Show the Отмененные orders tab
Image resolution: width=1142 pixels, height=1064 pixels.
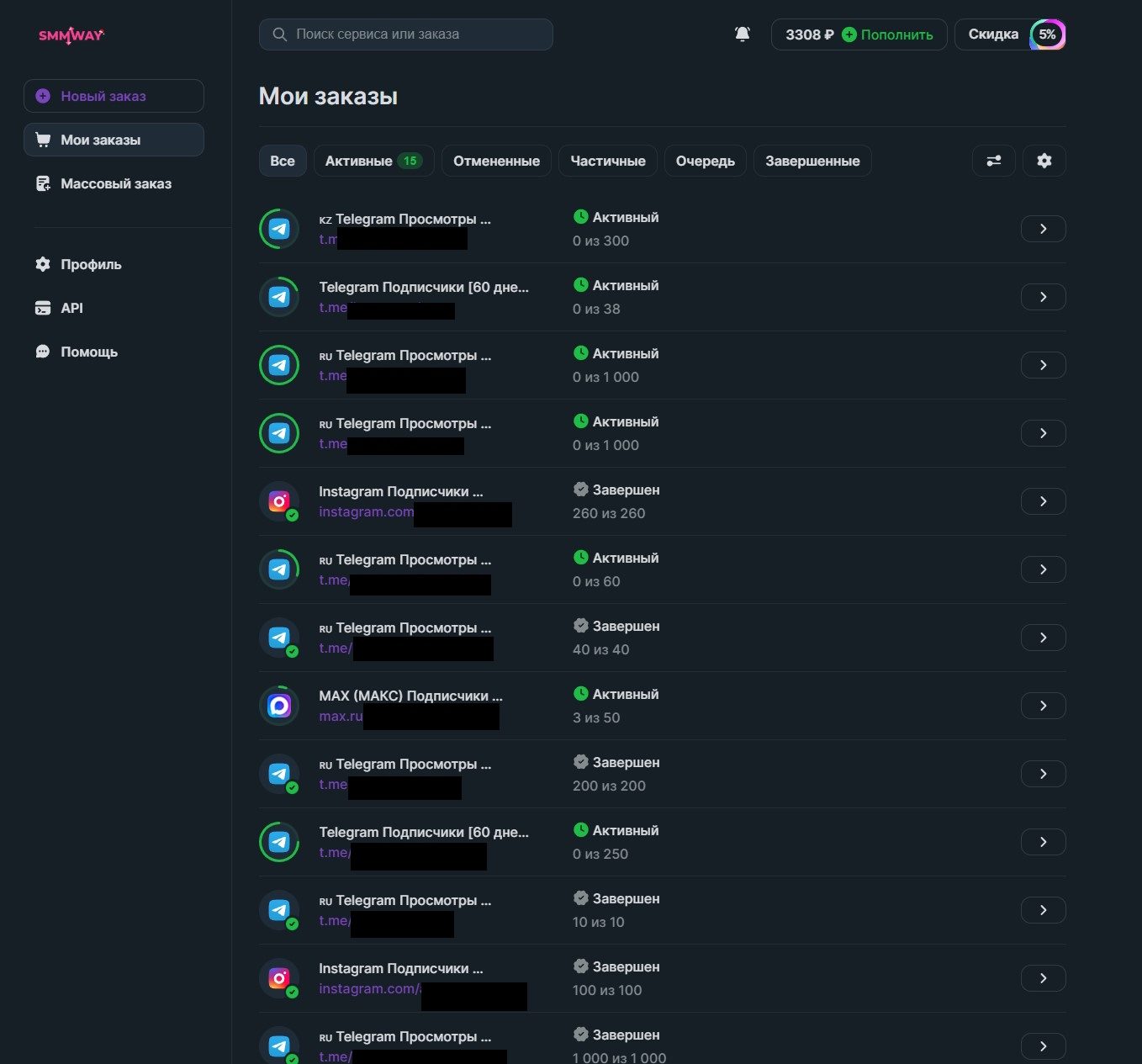pyautogui.click(x=496, y=161)
